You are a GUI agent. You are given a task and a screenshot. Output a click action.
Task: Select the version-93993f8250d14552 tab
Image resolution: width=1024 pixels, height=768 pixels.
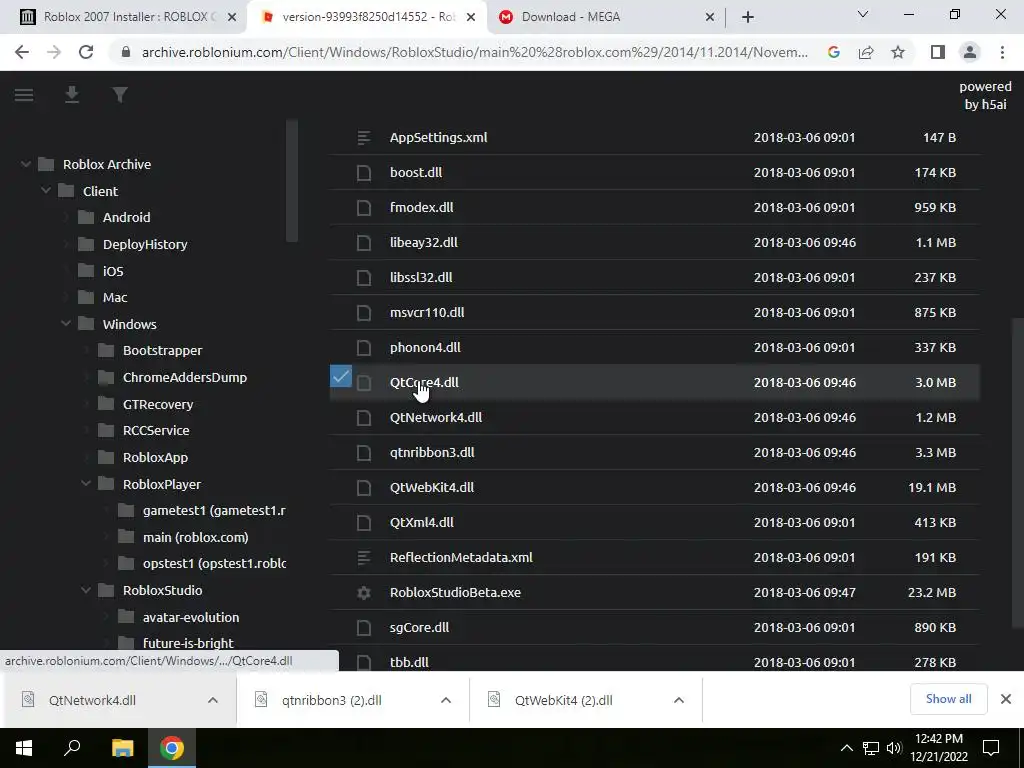pos(367,17)
